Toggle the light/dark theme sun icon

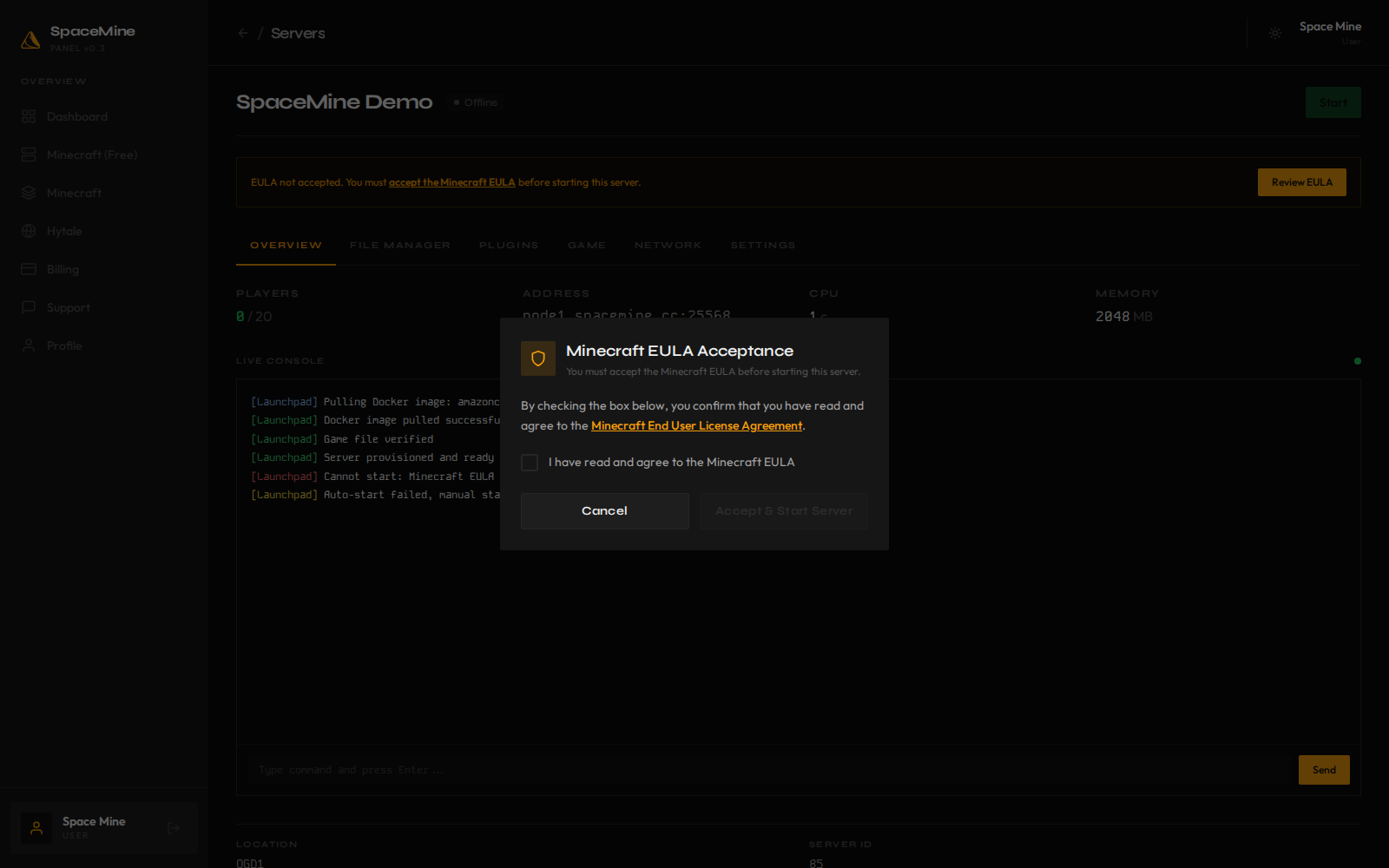[1275, 33]
